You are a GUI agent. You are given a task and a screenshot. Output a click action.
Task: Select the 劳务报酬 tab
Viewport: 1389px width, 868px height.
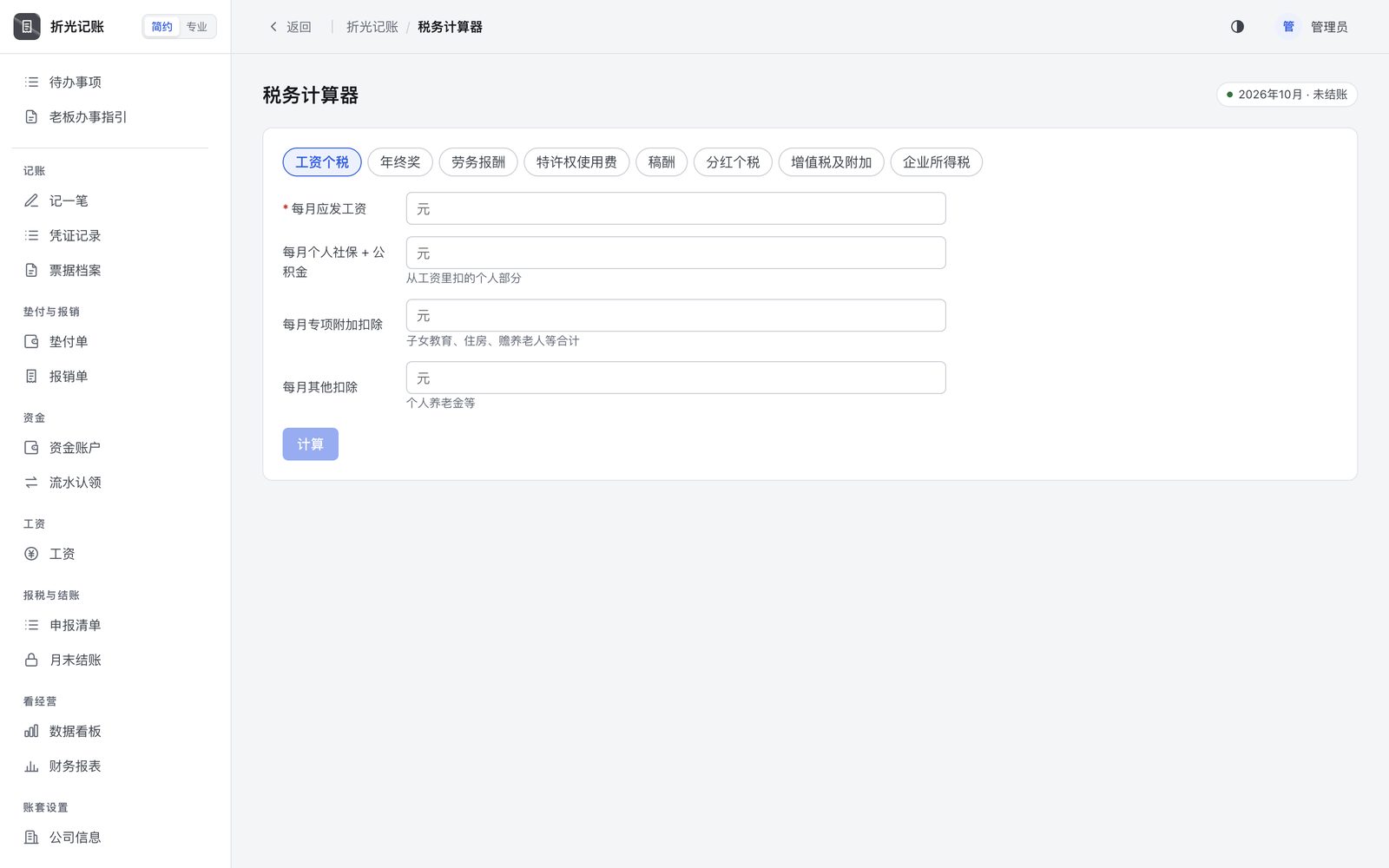(x=478, y=162)
